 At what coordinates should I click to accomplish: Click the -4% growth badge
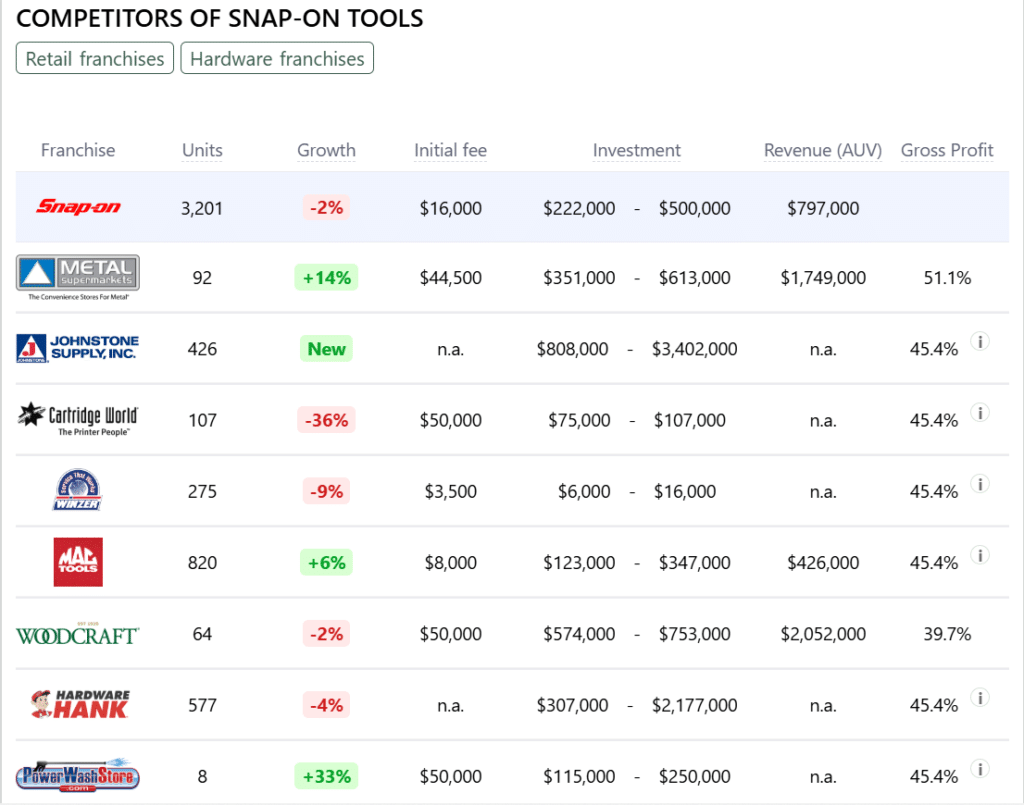click(326, 704)
